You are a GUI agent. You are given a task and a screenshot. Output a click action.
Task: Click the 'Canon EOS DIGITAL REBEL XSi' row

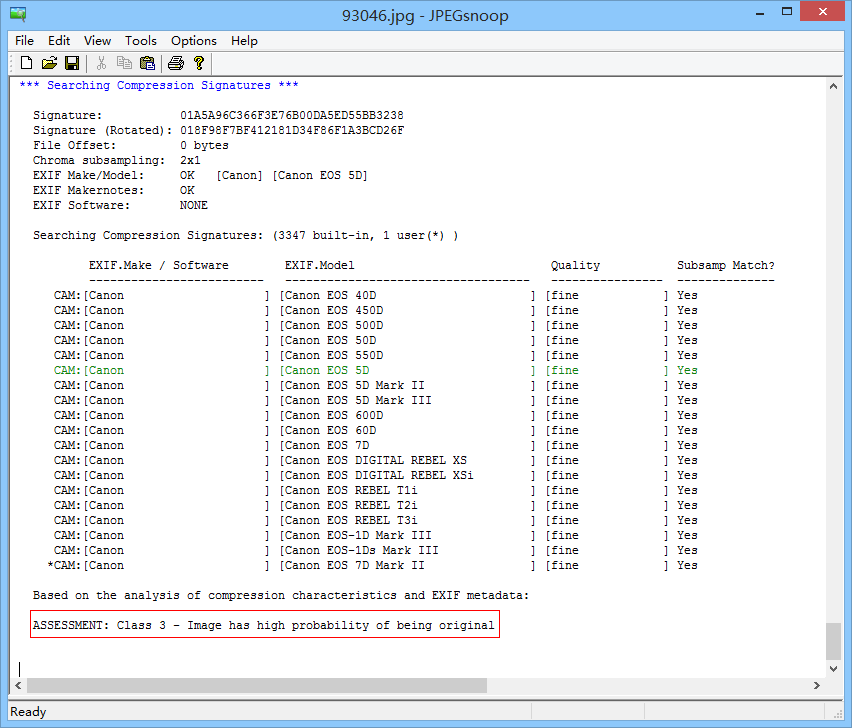tap(375, 475)
